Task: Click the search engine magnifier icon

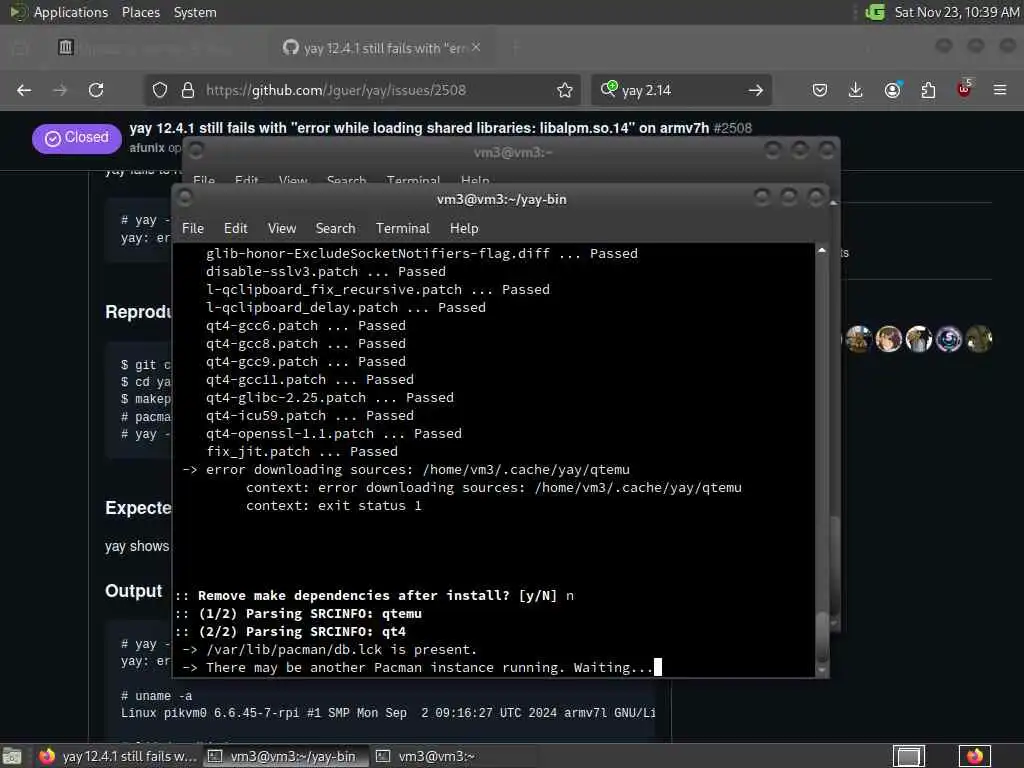Action: 609,89
